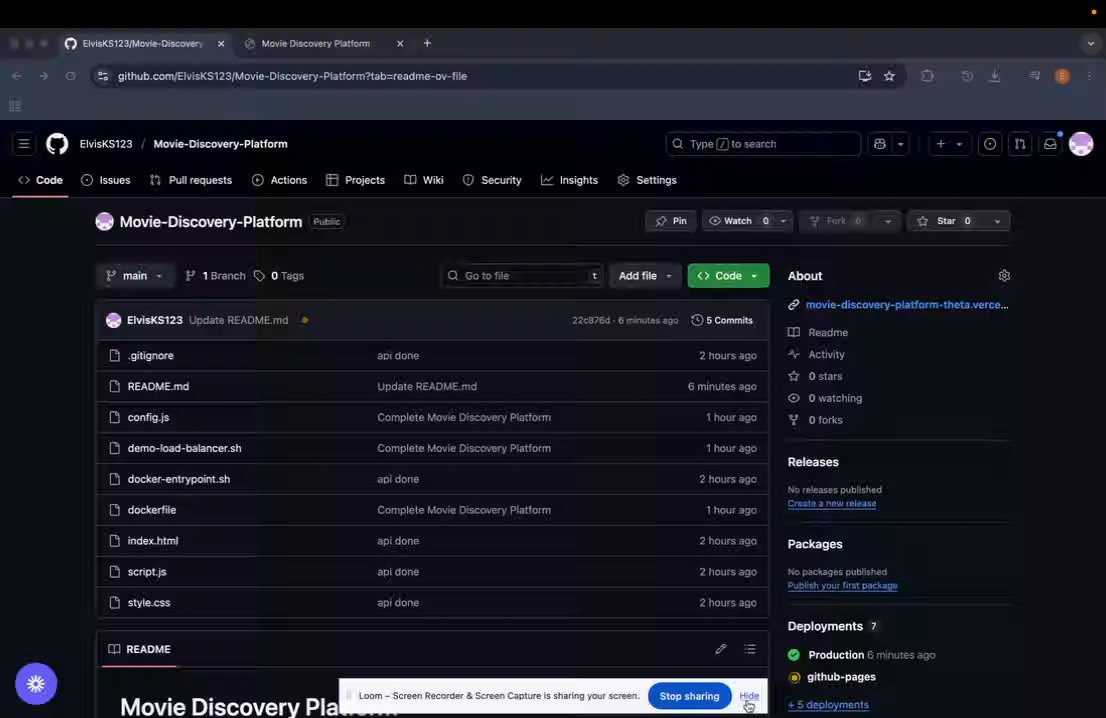Screen dimensions: 1106x718
Task: Show the + 5 deployments link
Action: click(x=828, y=705)
